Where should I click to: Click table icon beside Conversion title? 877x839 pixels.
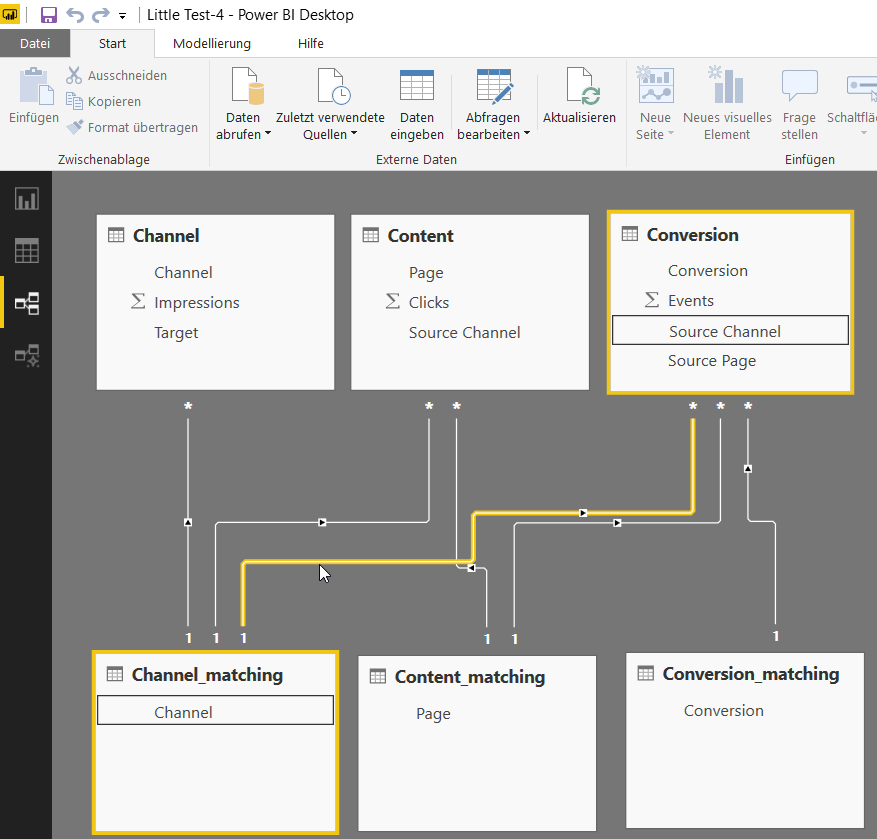click(630, 234)
